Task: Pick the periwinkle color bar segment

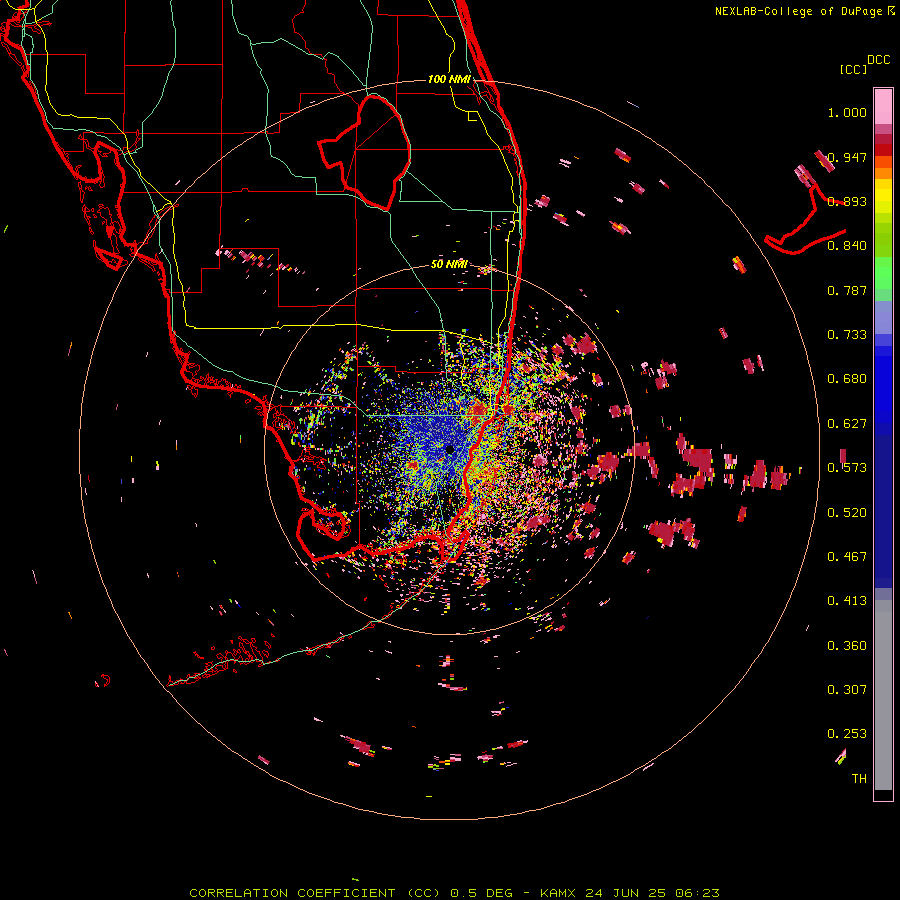Action: point(883,318)
